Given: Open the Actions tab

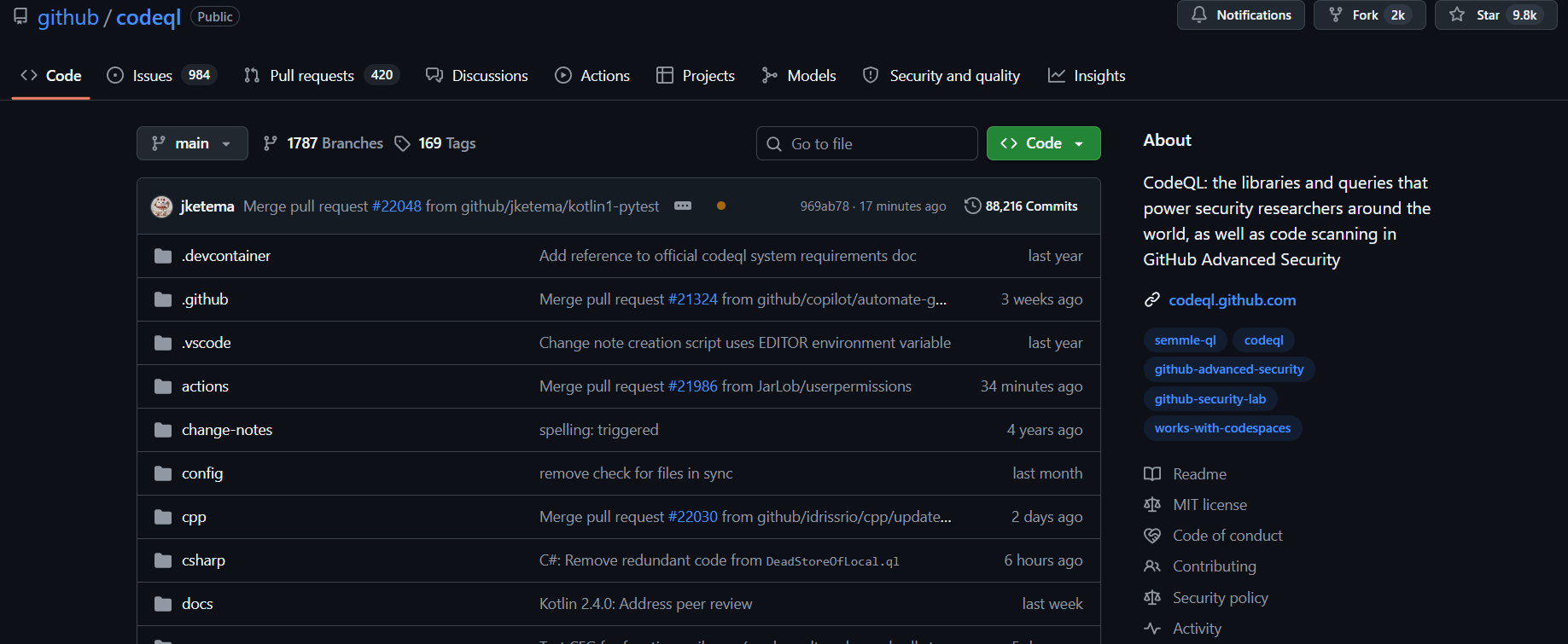Looking at the screenshot, I should coord(592,76).
